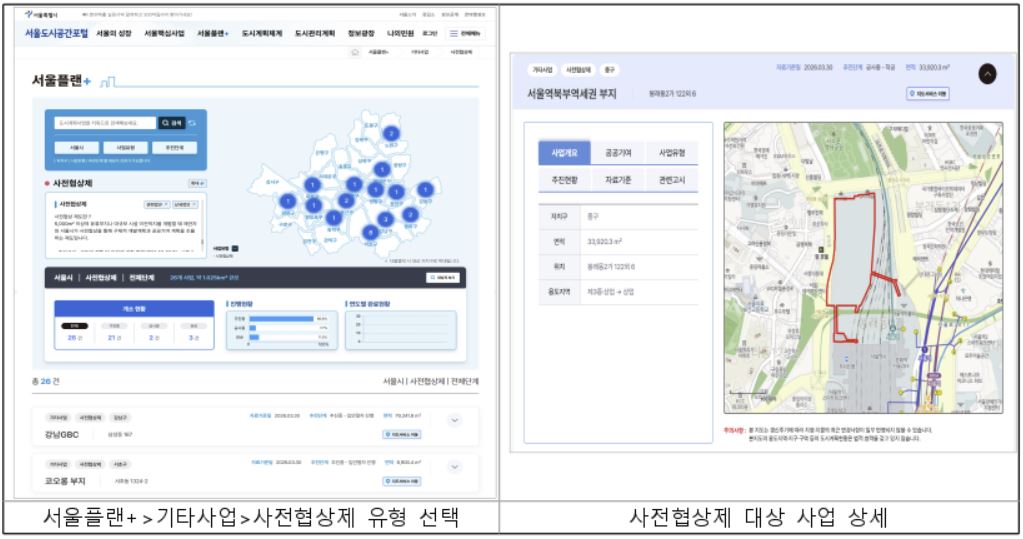
Task: Click the 중구 tag in detail header
Action: 609,70
